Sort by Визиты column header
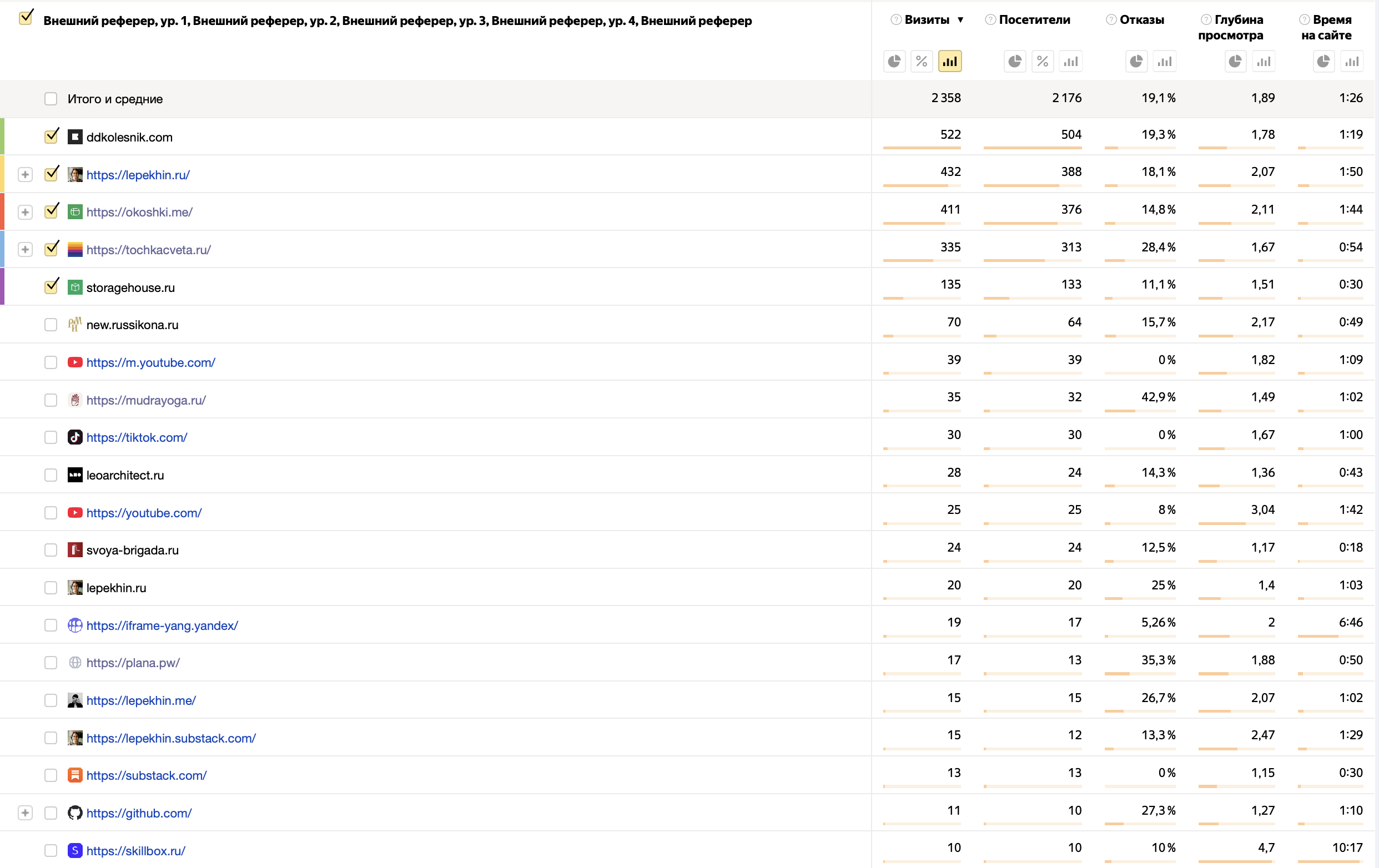The image size is (1379, 868). 927,20
